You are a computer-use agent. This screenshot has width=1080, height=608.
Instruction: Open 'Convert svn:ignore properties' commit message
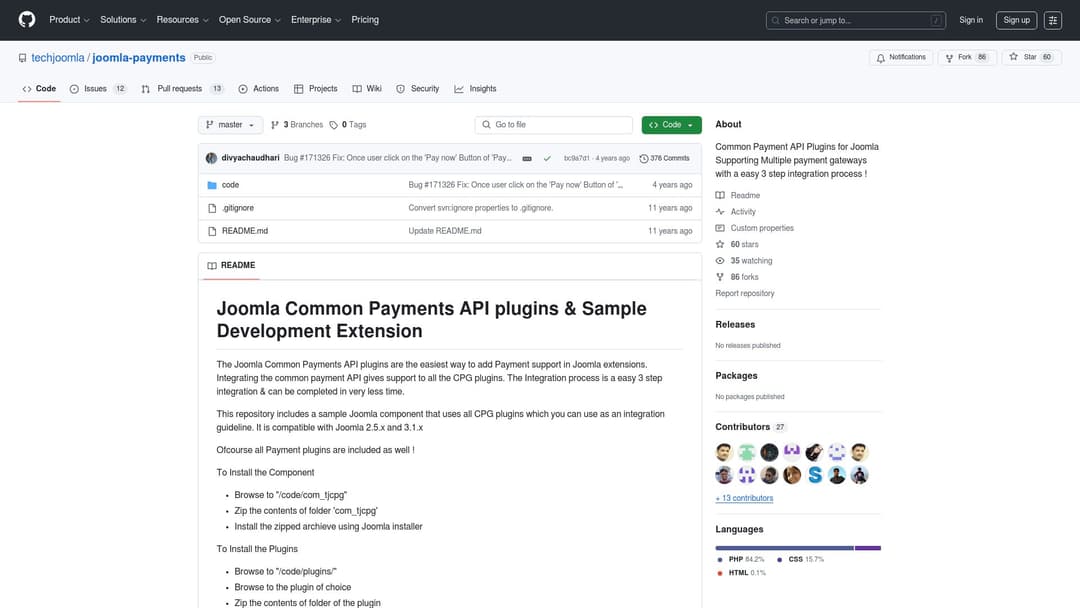click(x=481, y=208)
